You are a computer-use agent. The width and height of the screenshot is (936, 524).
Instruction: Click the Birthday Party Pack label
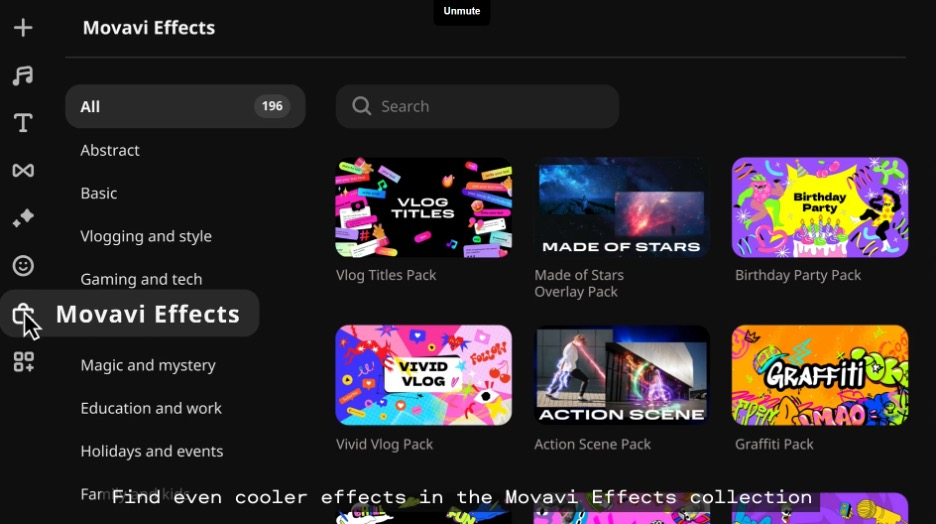coord(798,275)
